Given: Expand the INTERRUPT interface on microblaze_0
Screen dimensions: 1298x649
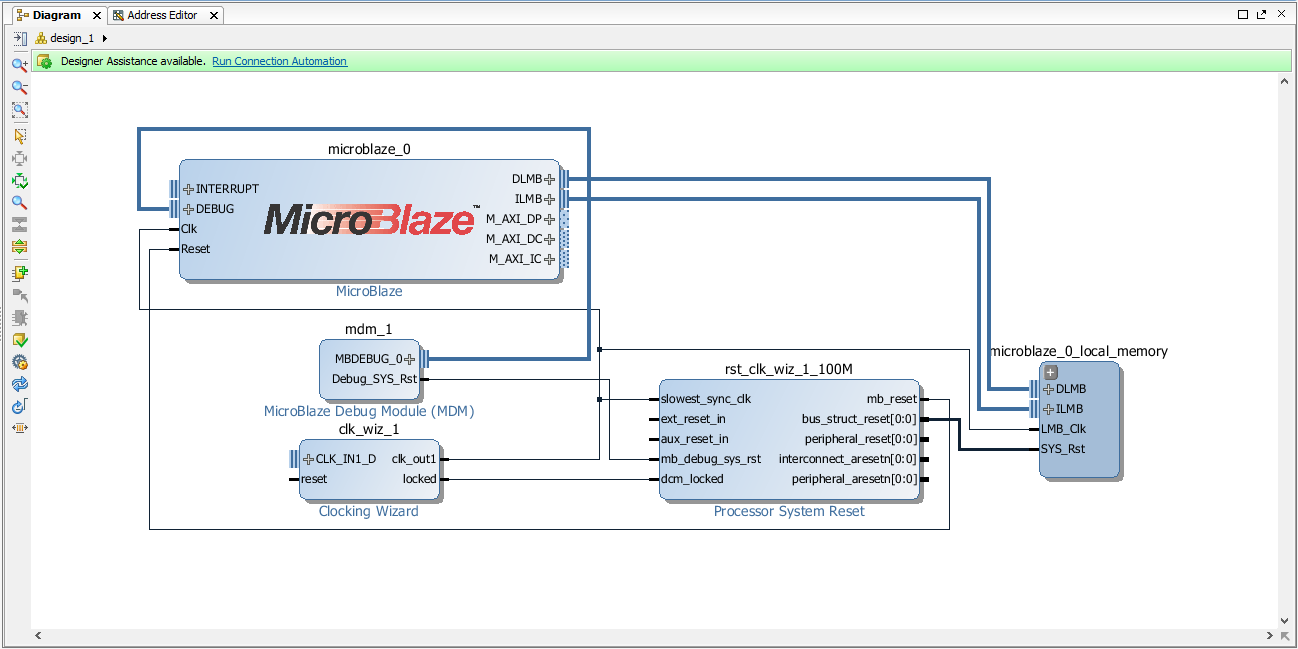Looking at the screenshot, I should click(x=188, y=189).
